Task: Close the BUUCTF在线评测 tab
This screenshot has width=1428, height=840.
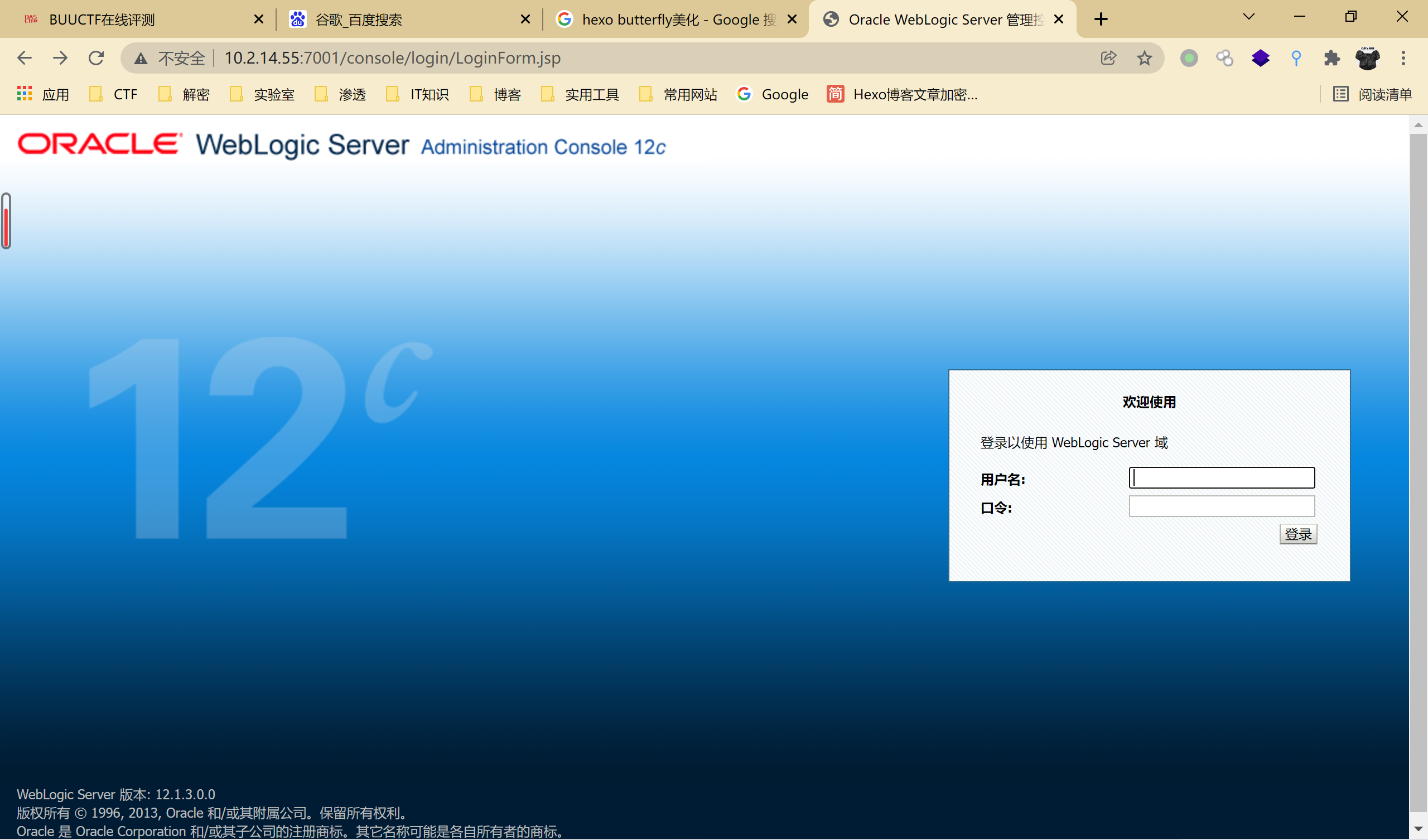Action: click(x=258, y=20)
